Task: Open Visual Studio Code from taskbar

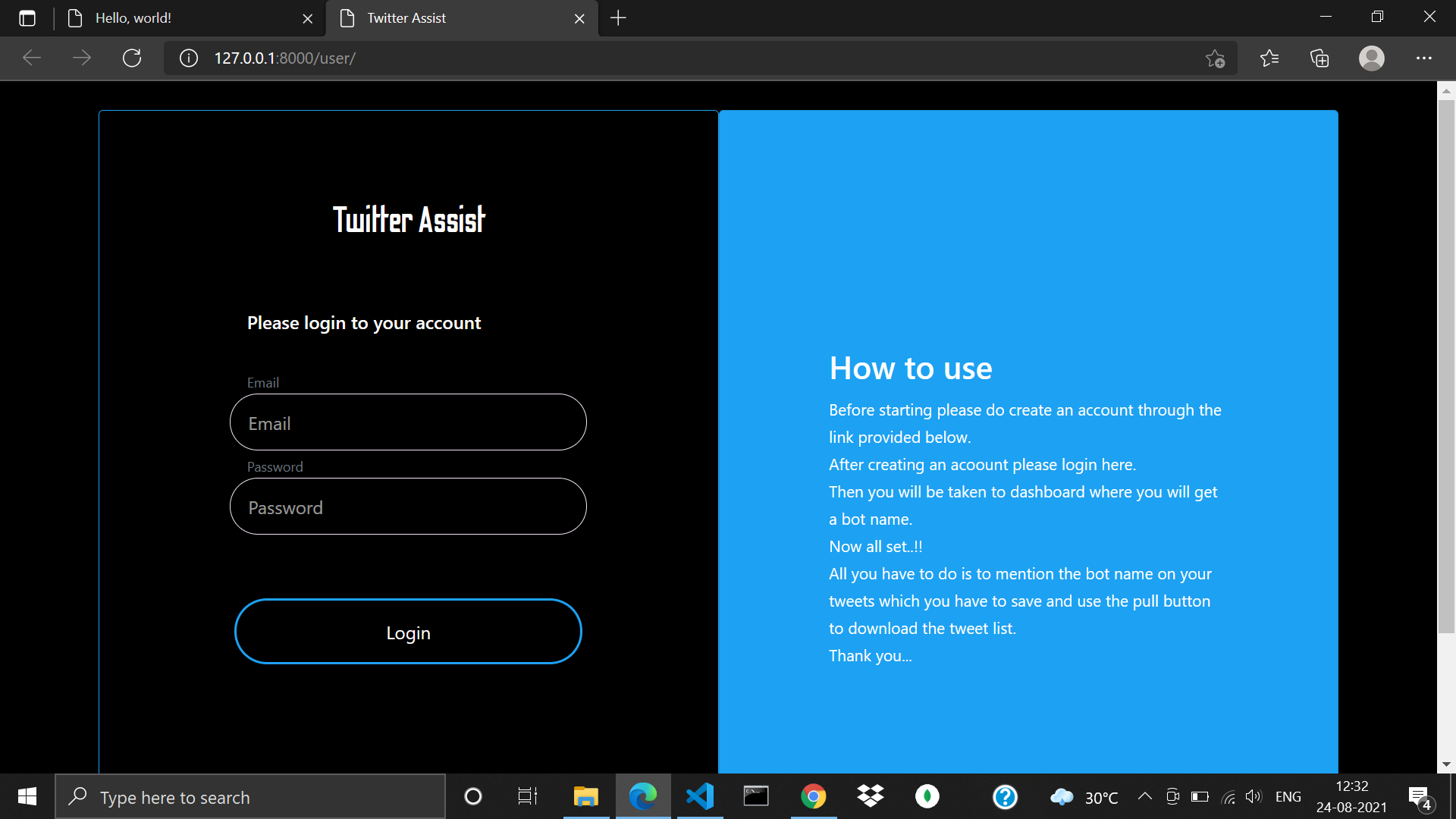Action: click(x=699, y=796)
